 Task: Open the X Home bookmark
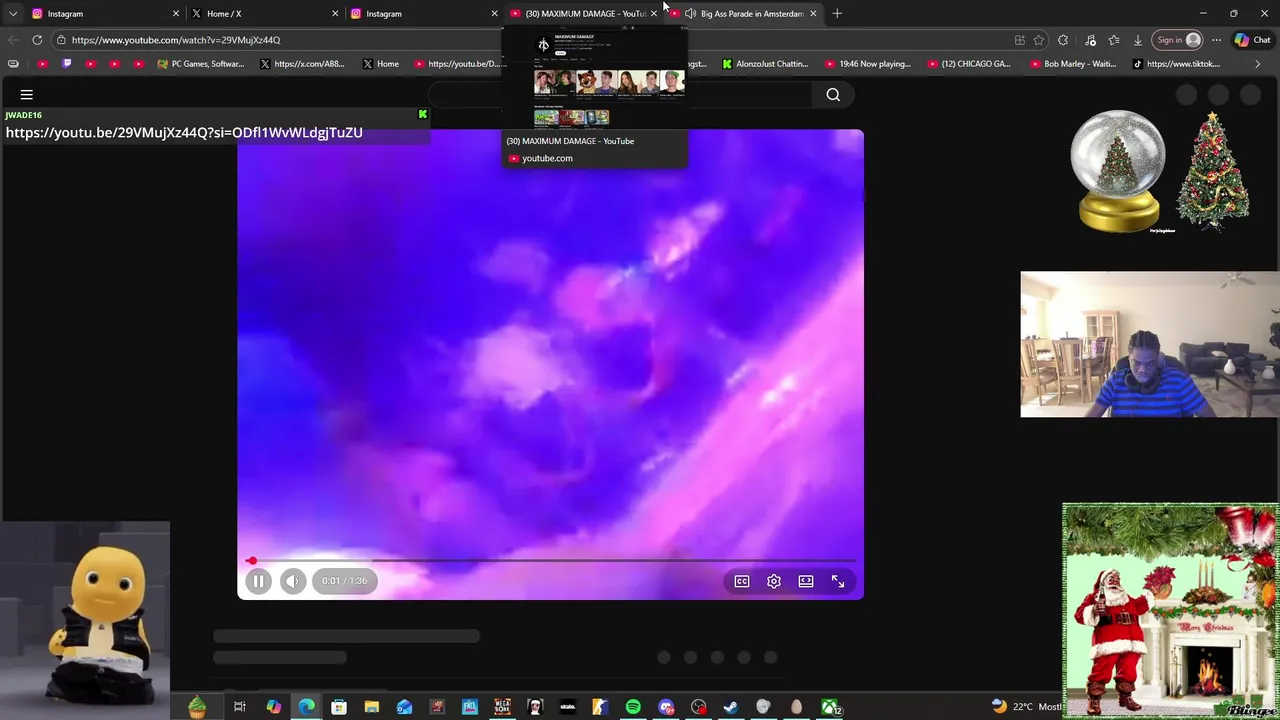(x=380, y=64)
